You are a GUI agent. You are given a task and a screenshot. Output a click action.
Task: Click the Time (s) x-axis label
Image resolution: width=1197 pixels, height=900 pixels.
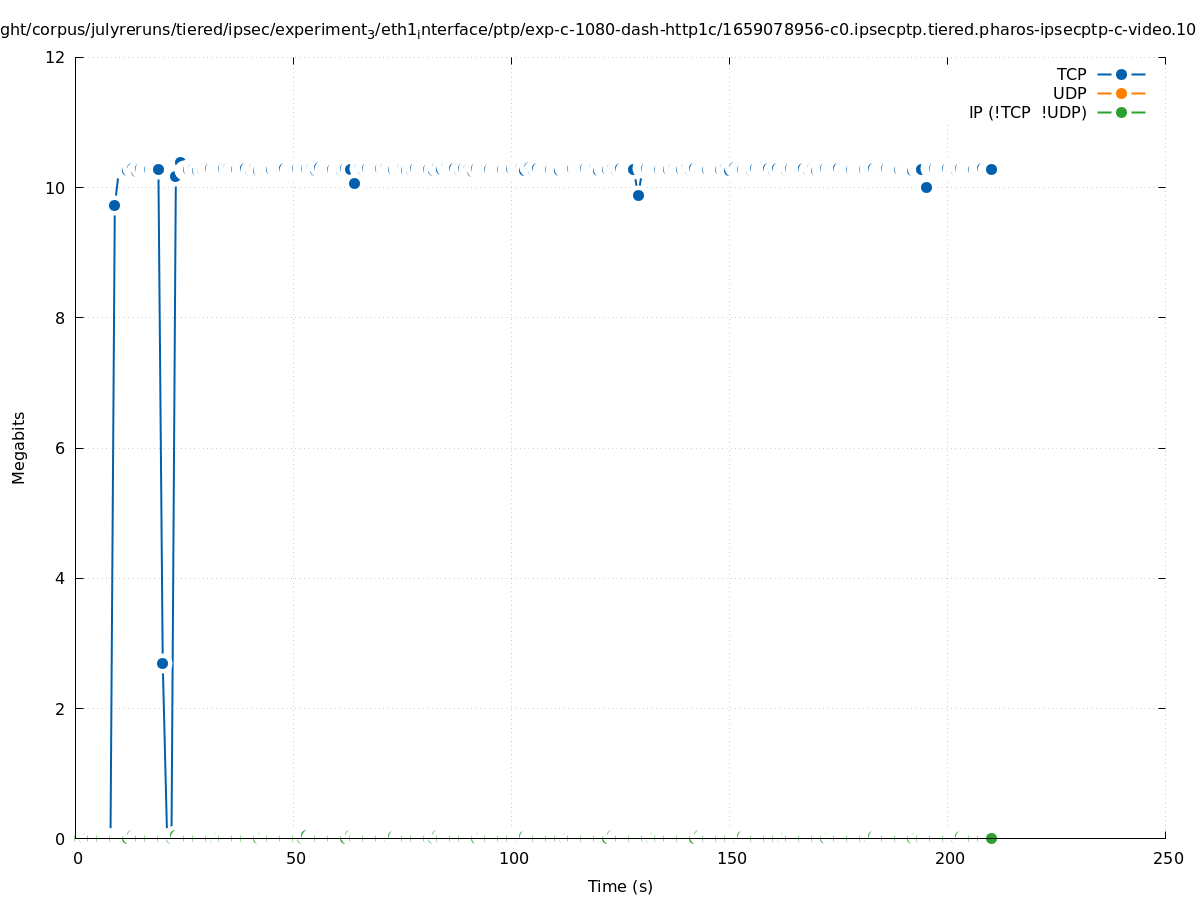pyautogui.click(x=620, y=886)
